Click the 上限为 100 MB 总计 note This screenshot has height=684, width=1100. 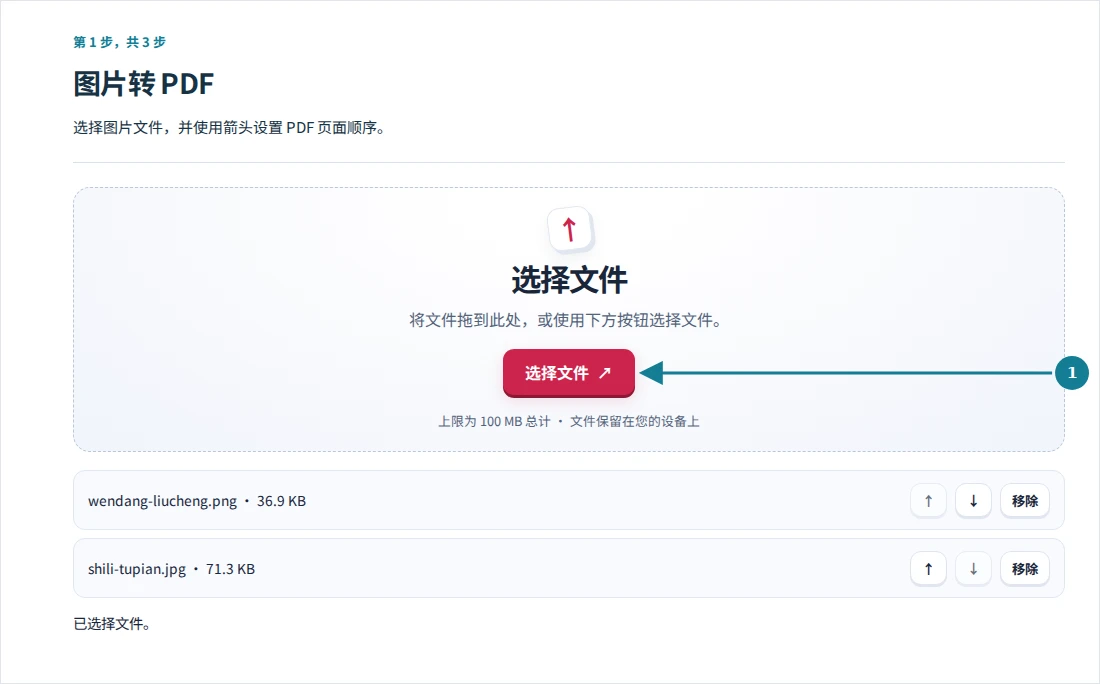click(494, 422)
